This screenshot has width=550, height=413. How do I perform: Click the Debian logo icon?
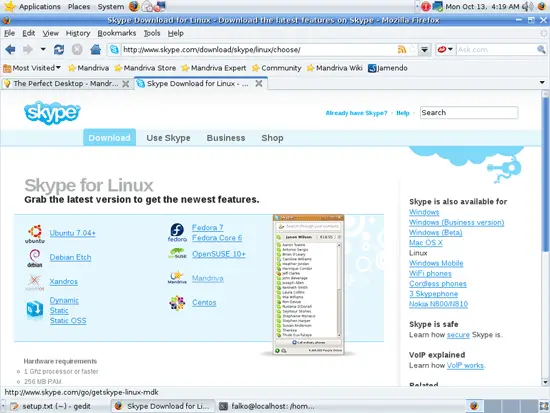coord(35,258)
